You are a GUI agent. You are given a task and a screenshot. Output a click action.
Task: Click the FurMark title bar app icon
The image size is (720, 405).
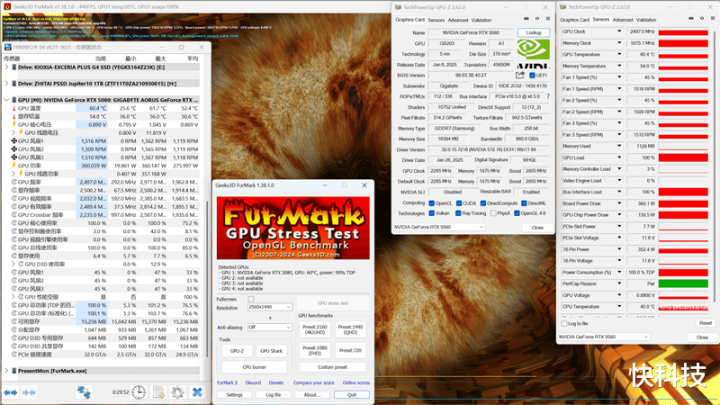(x=7, y=6)
